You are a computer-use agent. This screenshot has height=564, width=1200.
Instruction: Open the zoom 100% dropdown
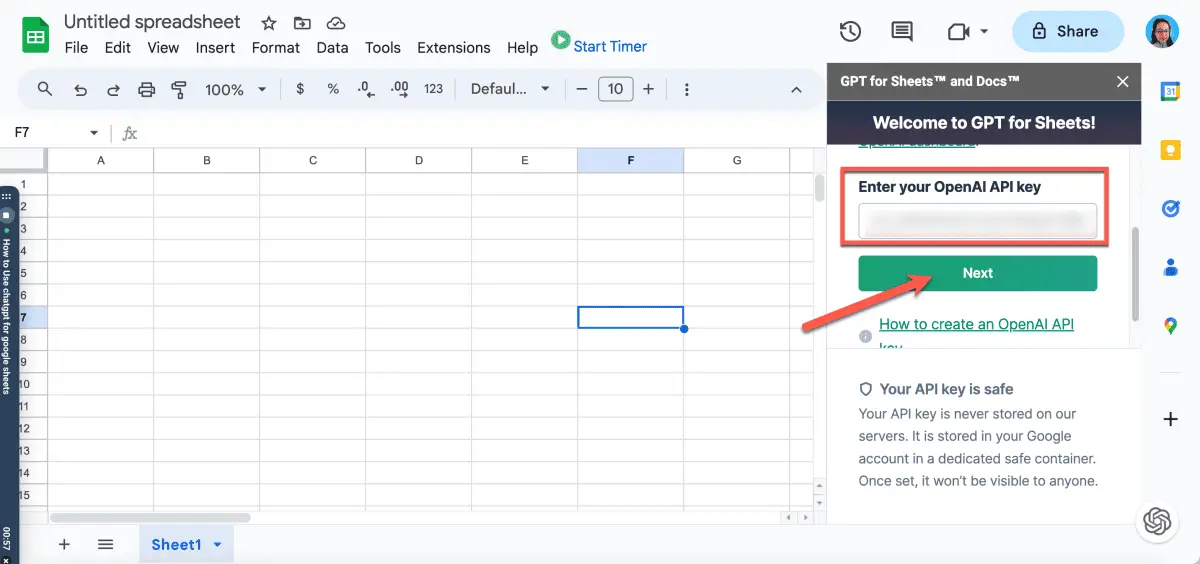(236, 89)
